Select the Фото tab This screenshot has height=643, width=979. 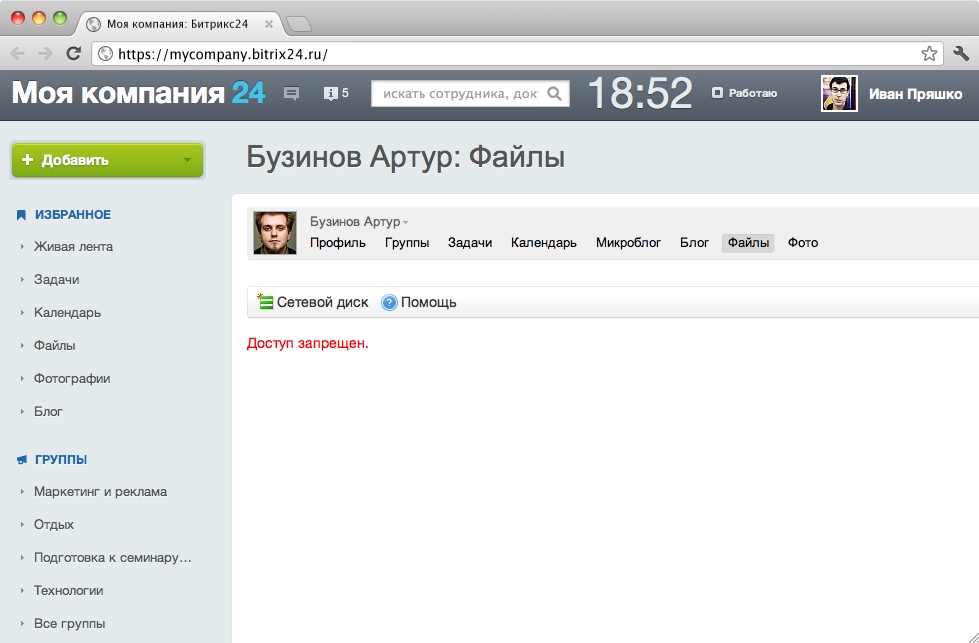click(802, 243)
